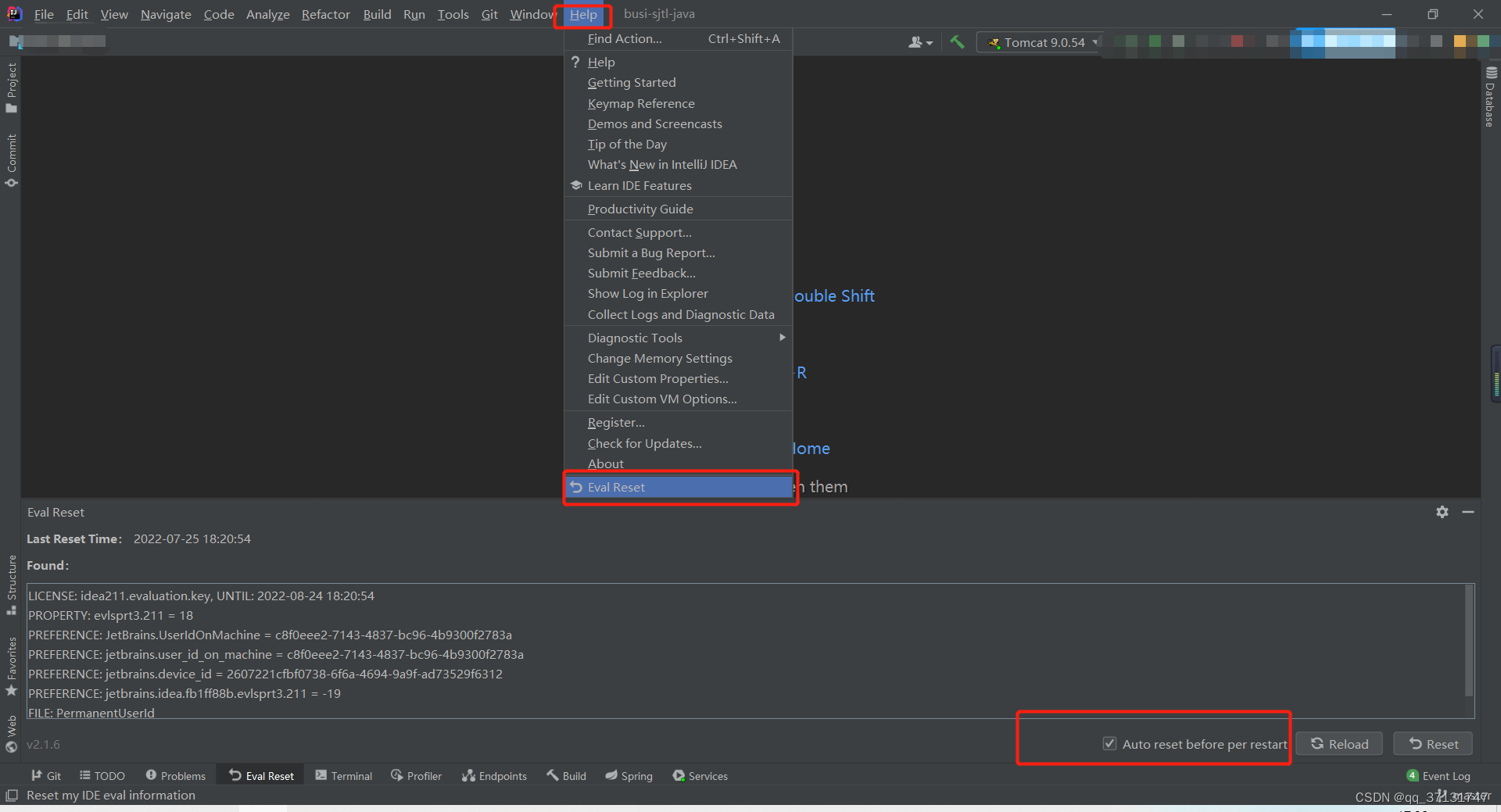Choose Collect Logs and Diagnostic Data
Screen dimensions: 1501x812
tap(679, 314)
